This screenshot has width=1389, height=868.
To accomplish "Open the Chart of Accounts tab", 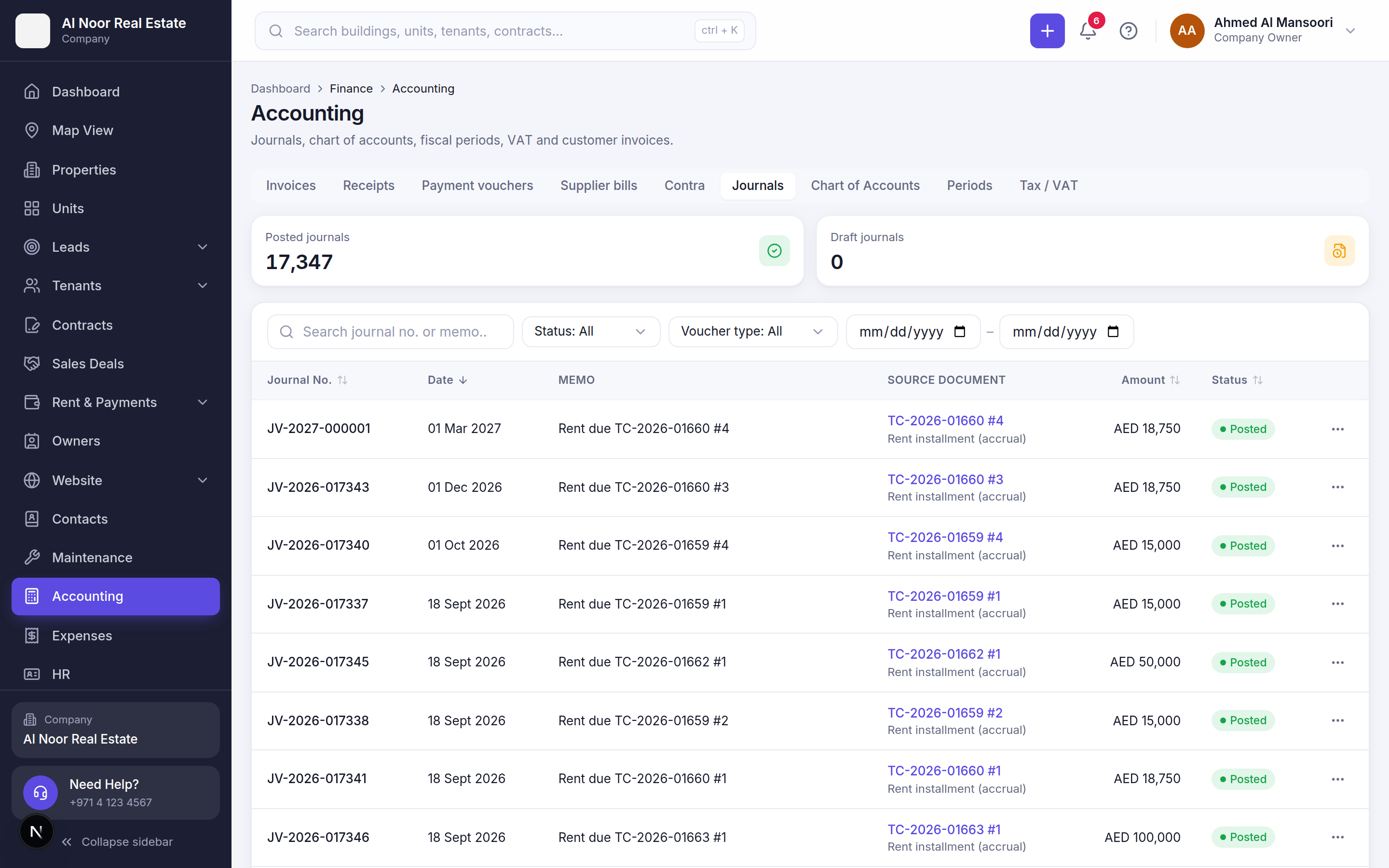I will click(864, 186).
